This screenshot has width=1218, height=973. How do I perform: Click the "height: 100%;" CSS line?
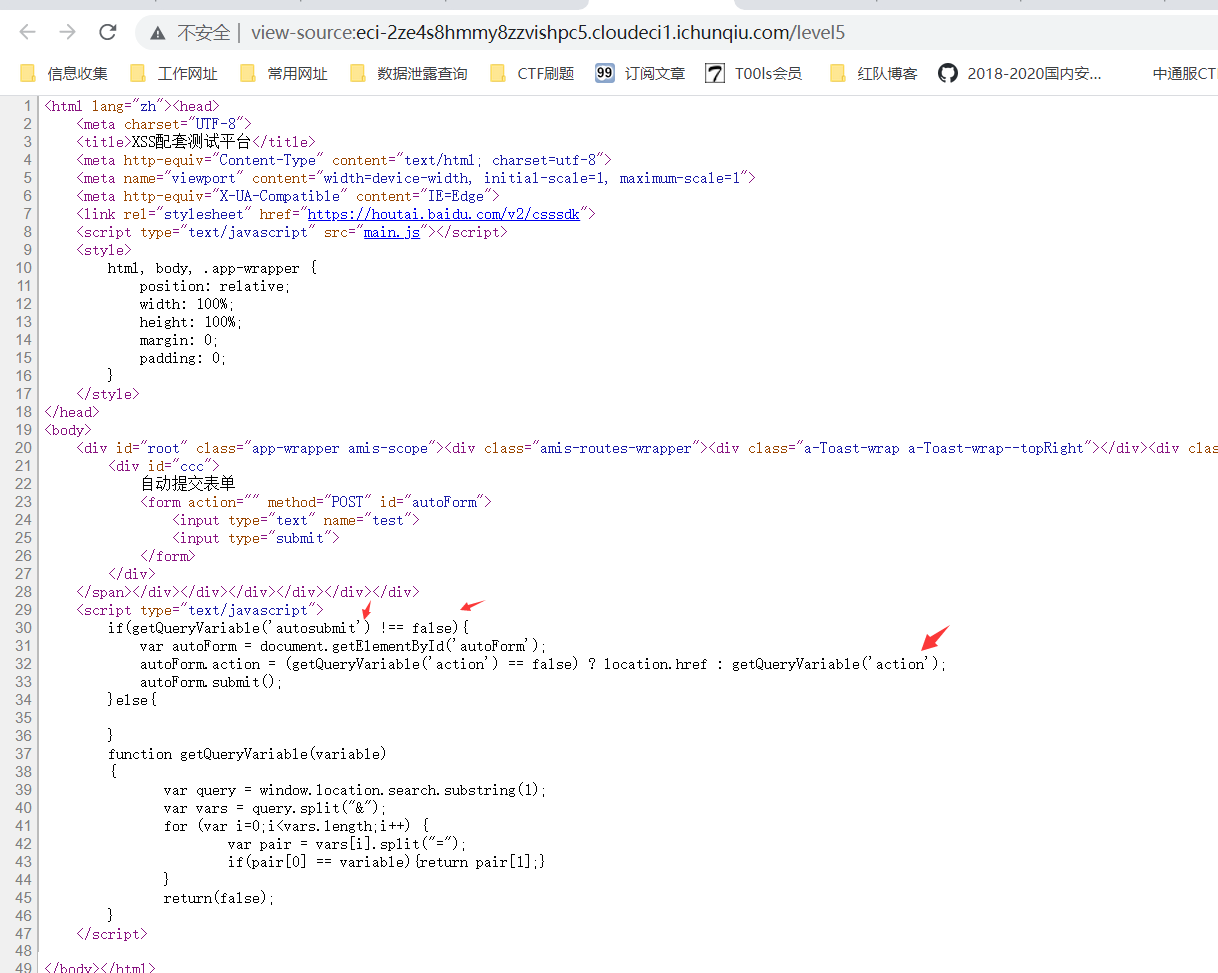pyautogui.click(x=191, y=322)
